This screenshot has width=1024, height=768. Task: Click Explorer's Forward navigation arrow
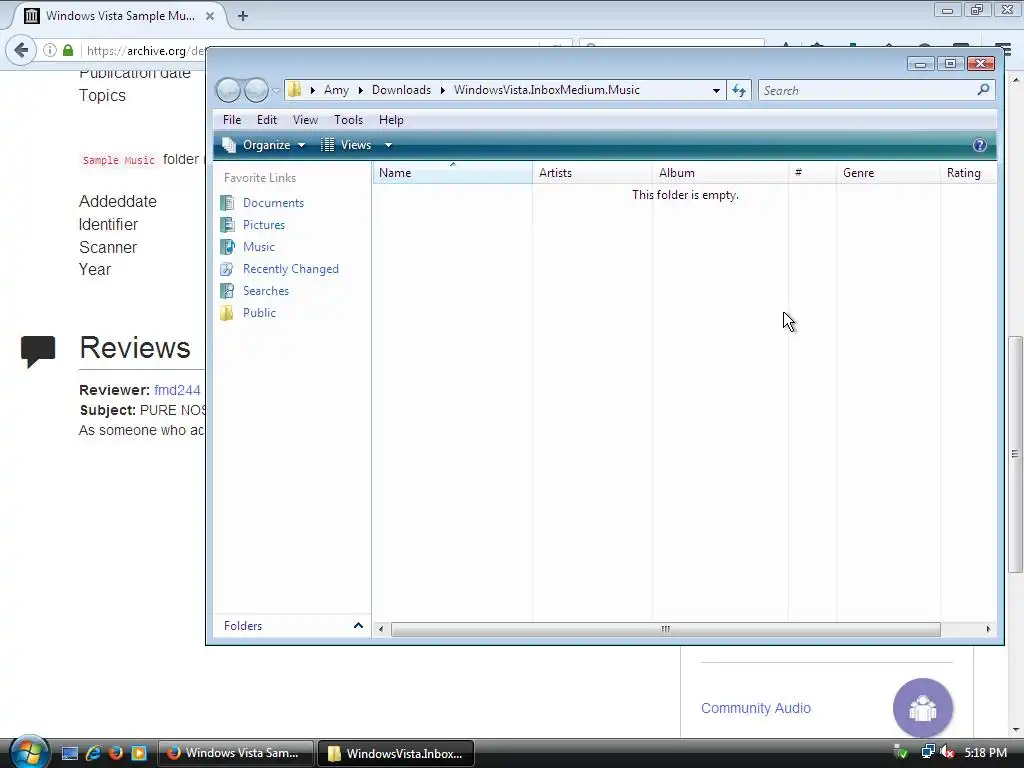256,90
